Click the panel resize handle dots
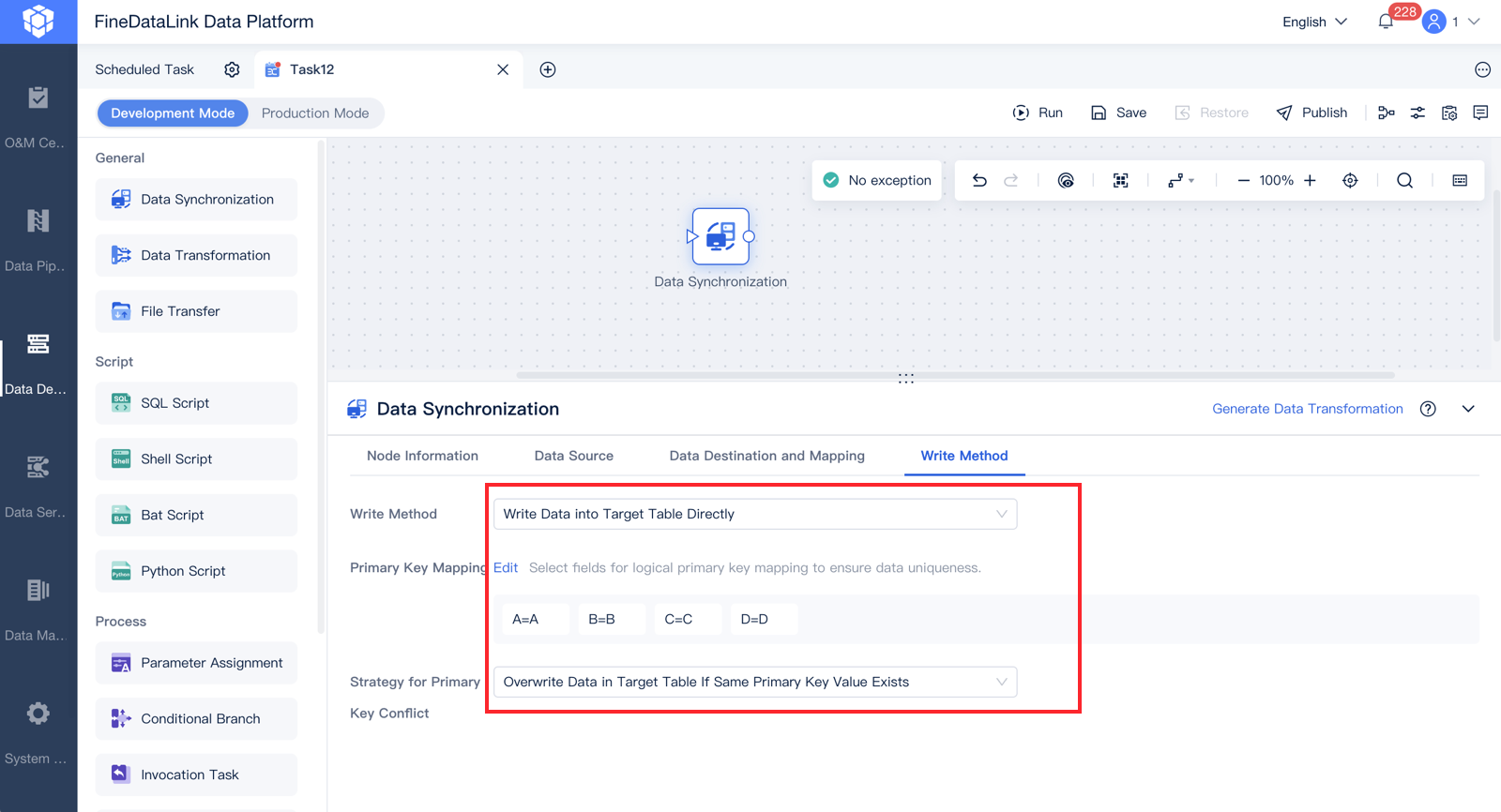 coord(906,379)
